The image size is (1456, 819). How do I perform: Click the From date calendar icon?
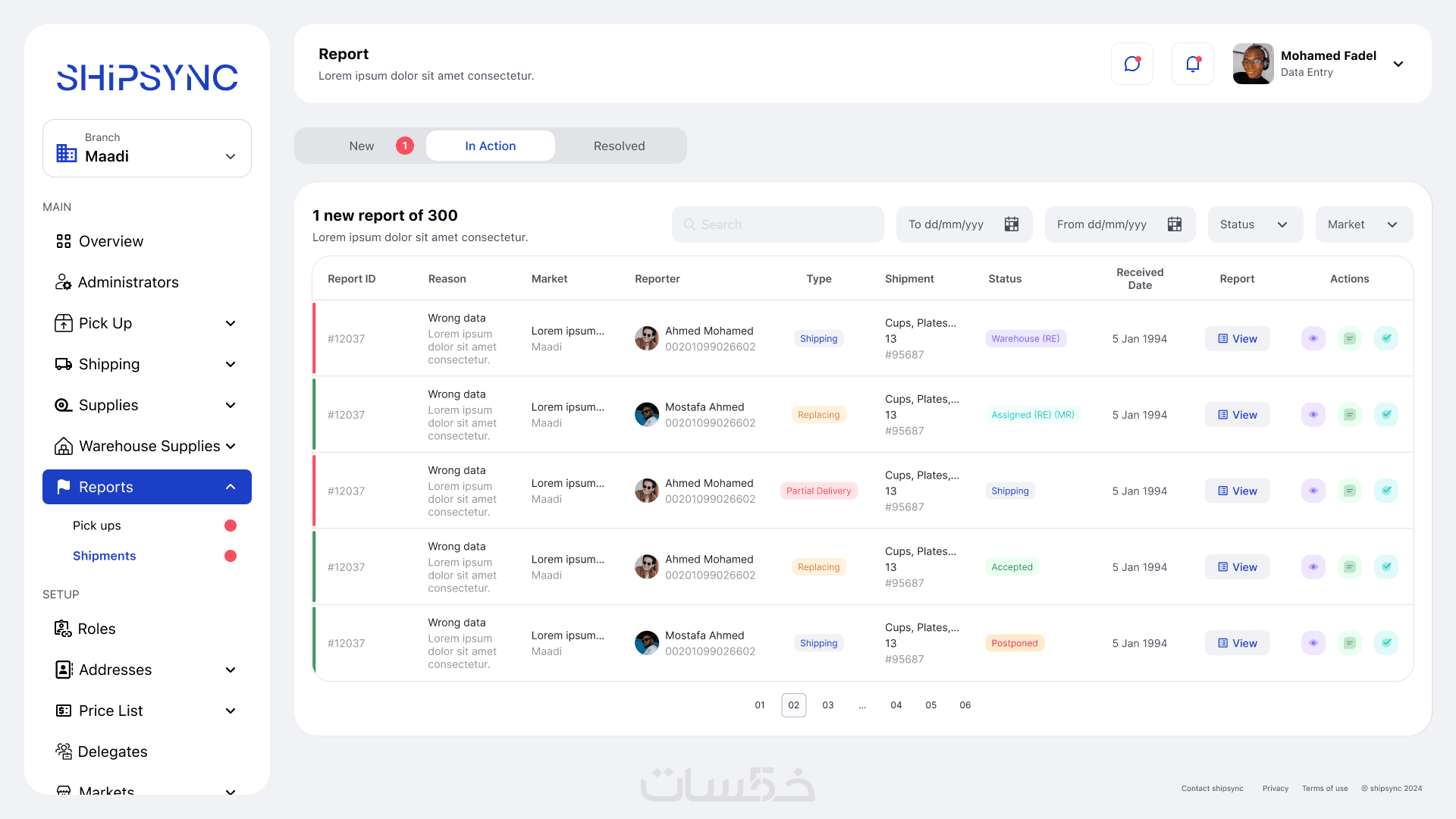click(1174, 224)
